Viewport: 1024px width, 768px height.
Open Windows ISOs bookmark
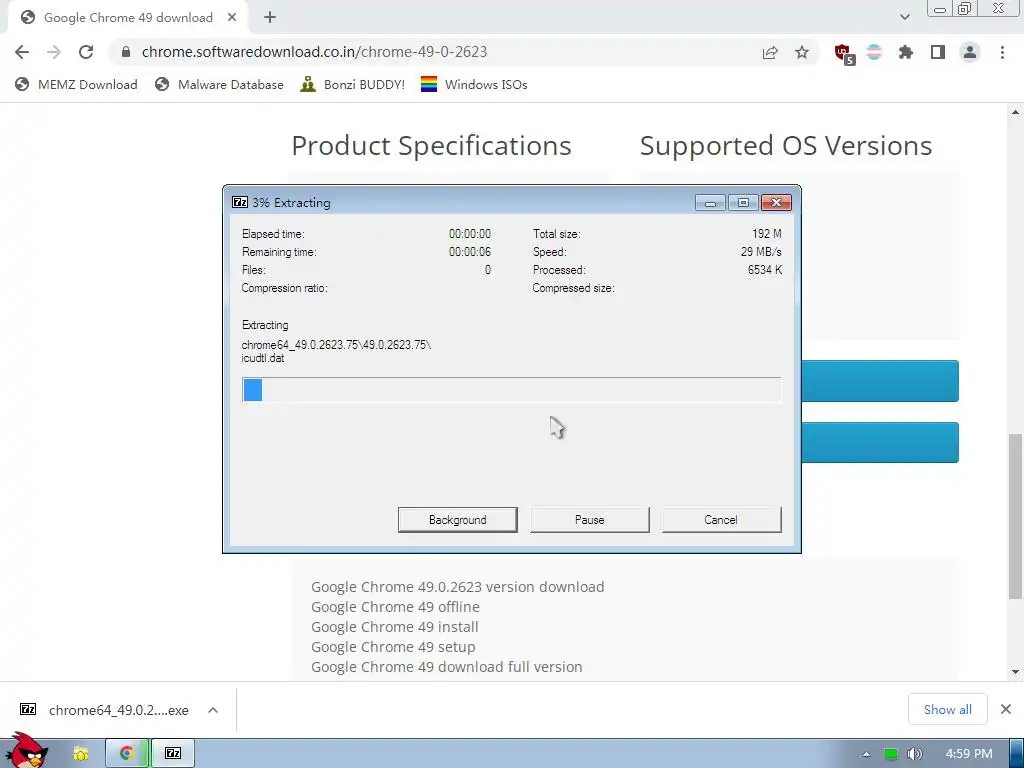point(474,84)
